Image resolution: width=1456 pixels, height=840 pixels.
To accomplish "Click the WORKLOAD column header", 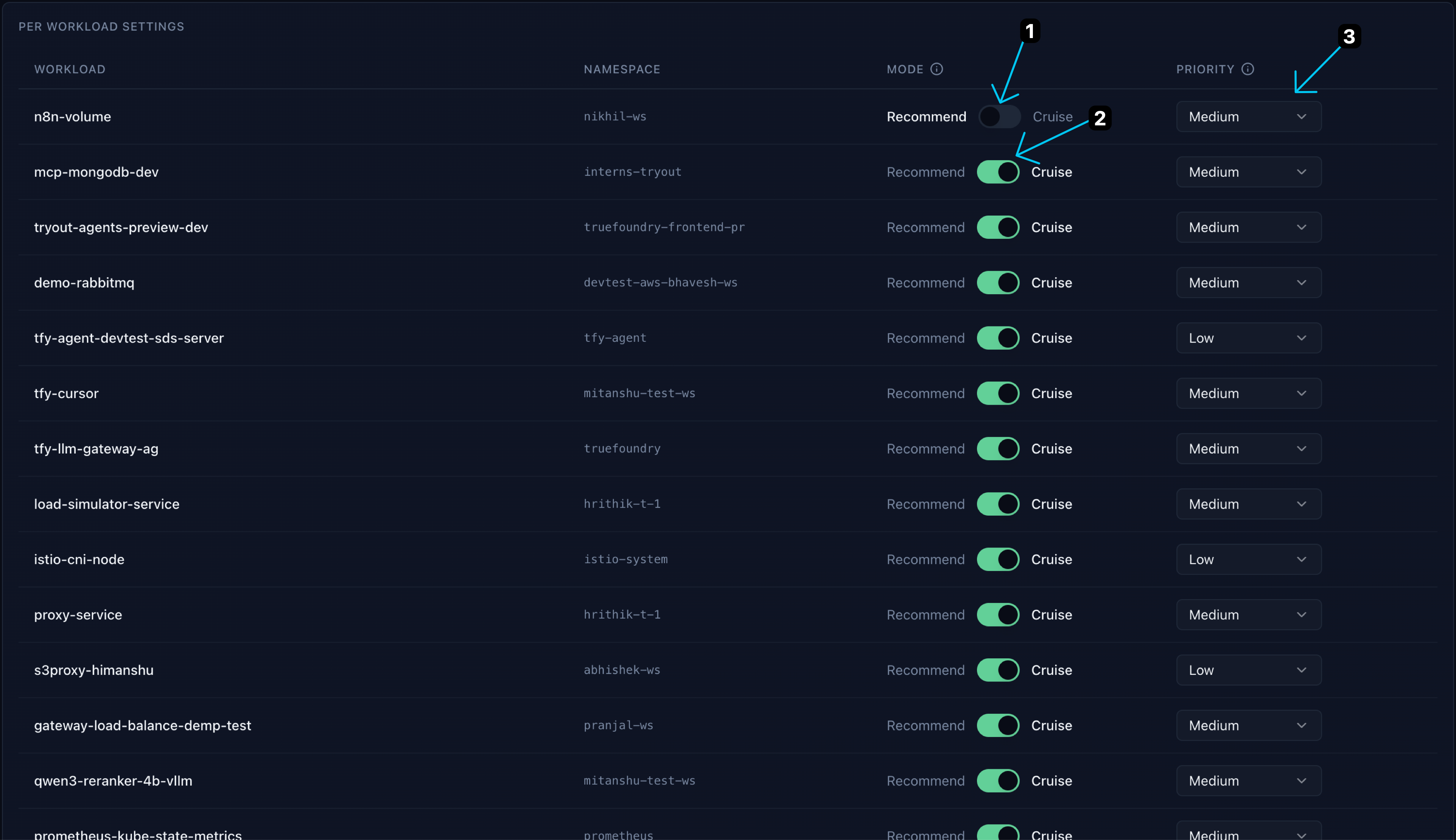I will [x=69, y=69].
